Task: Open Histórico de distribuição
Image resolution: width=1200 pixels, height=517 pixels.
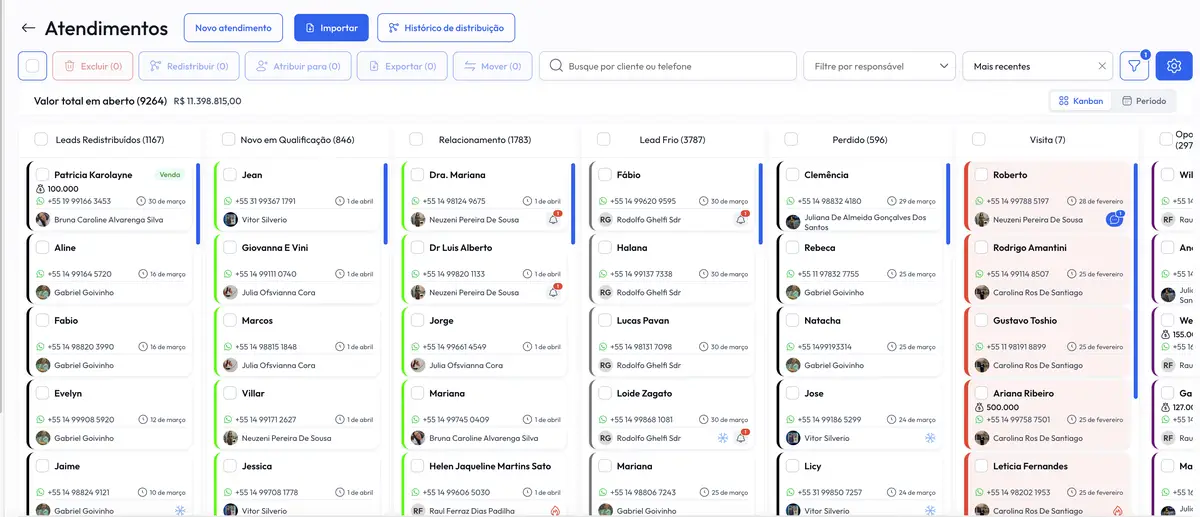Action: click(x=446, y=28)
